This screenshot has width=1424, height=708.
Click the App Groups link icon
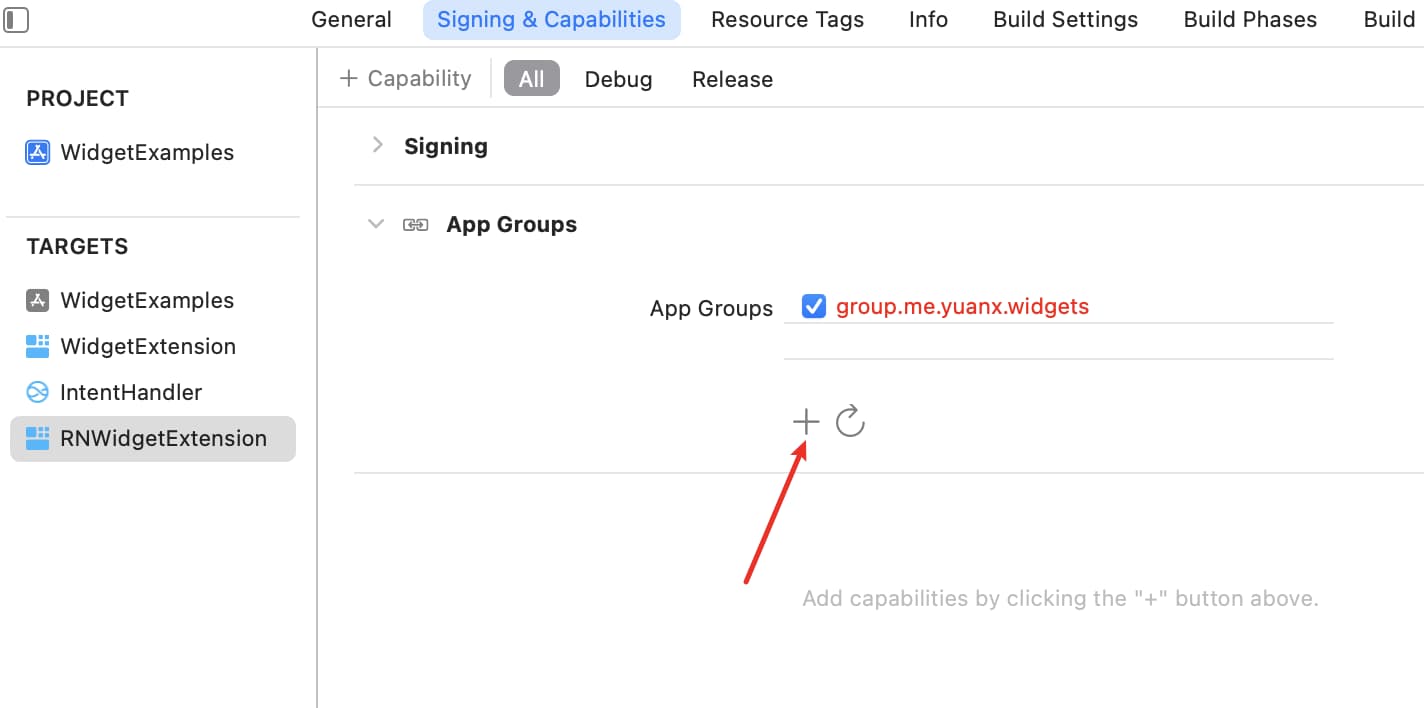pyautogui.click(x=415, y=225)
